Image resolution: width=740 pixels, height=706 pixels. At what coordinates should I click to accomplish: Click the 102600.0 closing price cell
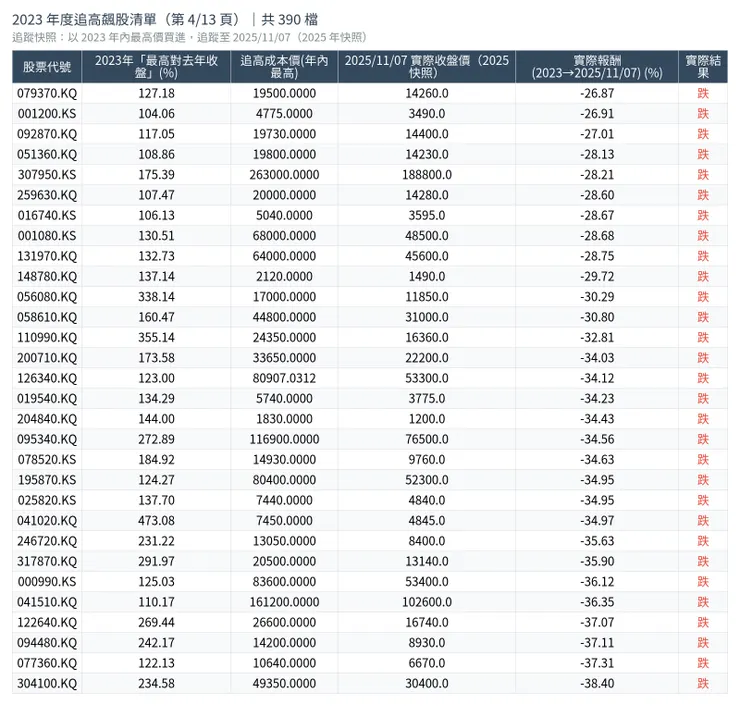(427, 602)
